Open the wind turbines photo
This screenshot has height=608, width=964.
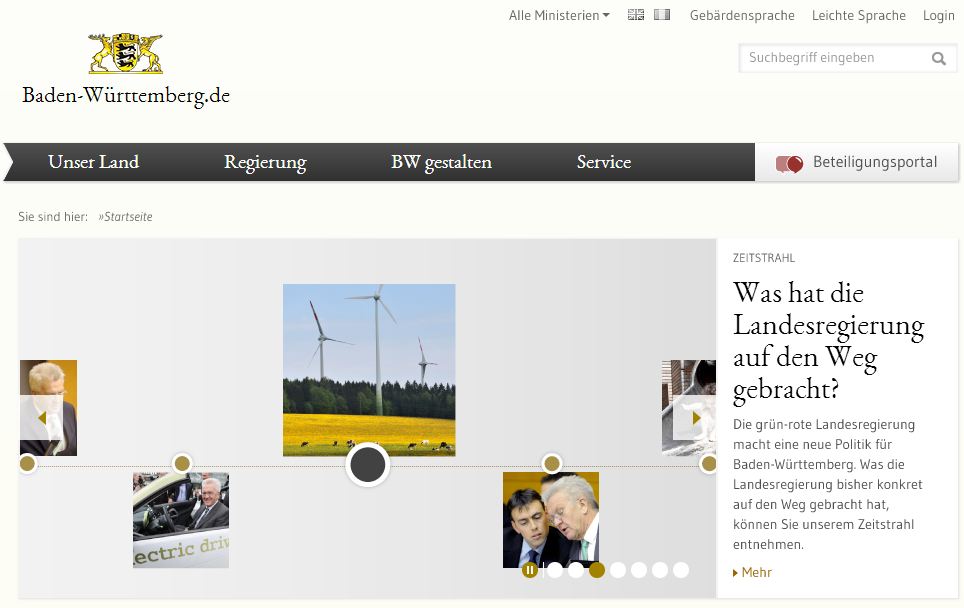click(369, 369)
